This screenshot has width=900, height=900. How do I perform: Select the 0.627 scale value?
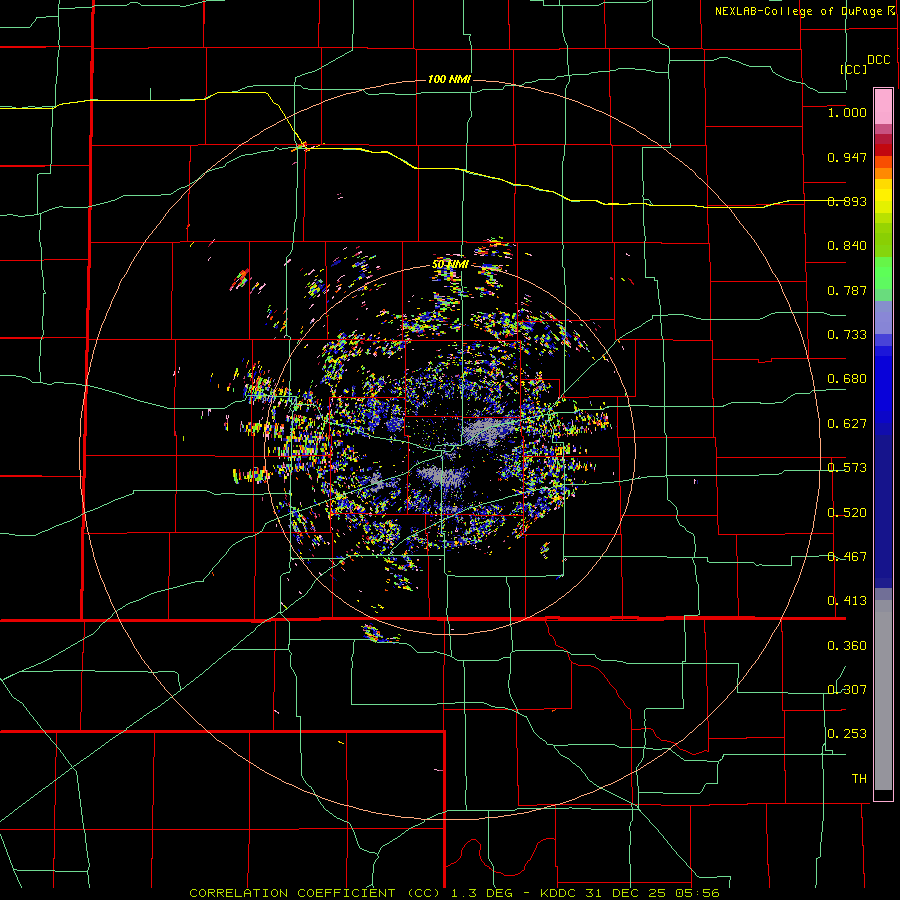[x=847, y=424]
